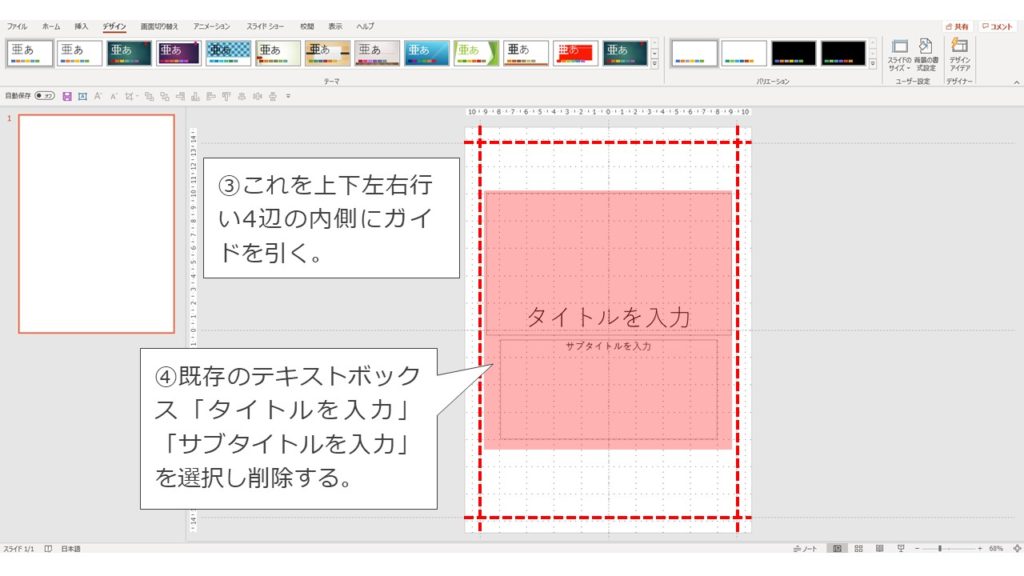Open the ヘルプ tab
This screenshot has height=576, width=1024.
coord(365,27)
